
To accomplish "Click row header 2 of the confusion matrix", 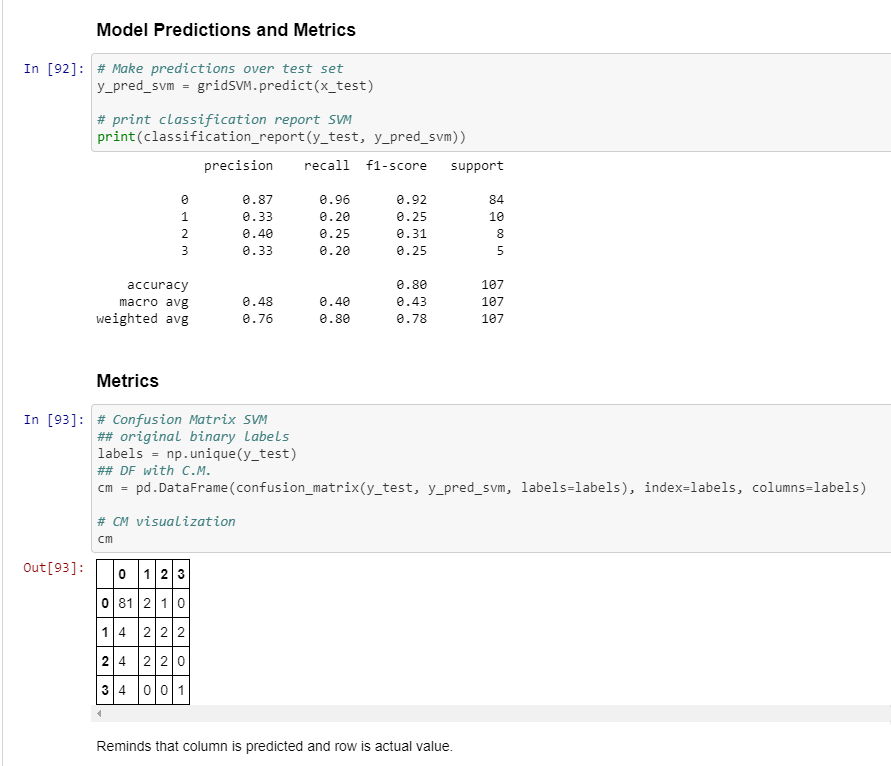I will coord(104,661).
